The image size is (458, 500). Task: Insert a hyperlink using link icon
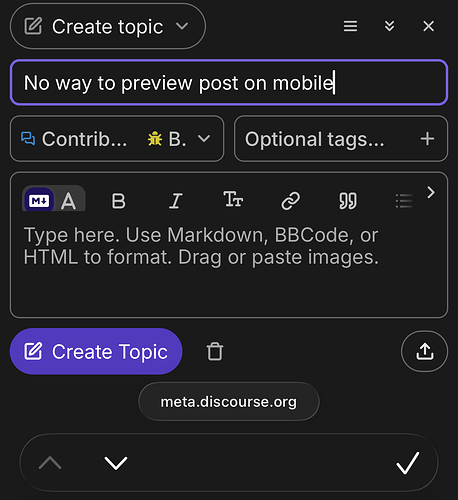(291, 201)
